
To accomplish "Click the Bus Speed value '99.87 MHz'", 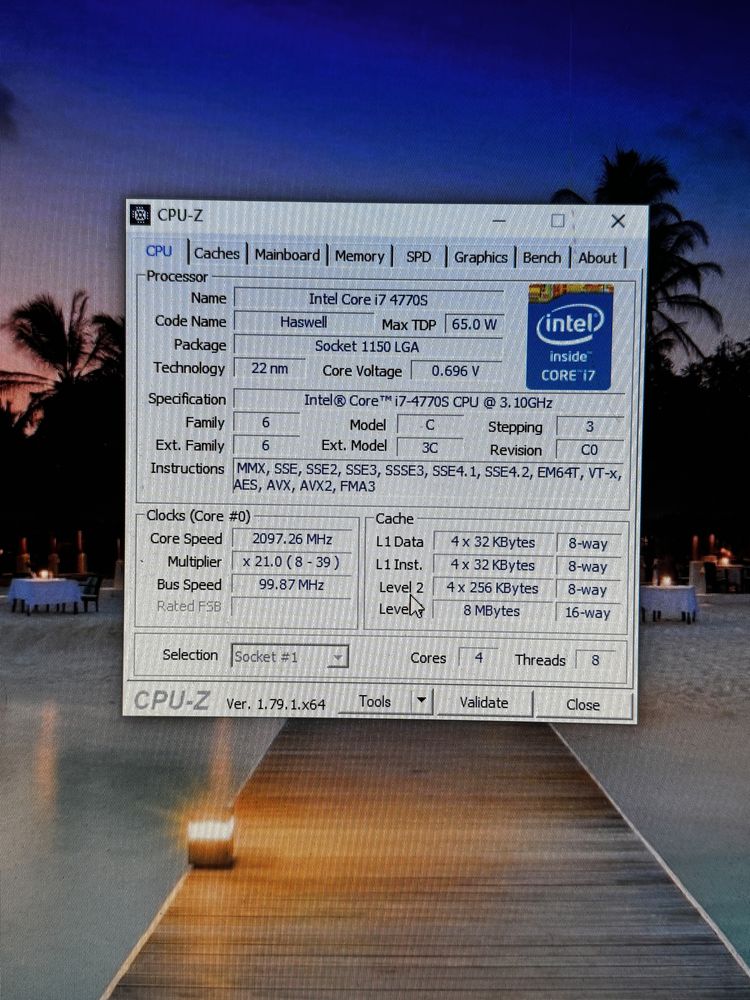I will click(x=291, y=584).
